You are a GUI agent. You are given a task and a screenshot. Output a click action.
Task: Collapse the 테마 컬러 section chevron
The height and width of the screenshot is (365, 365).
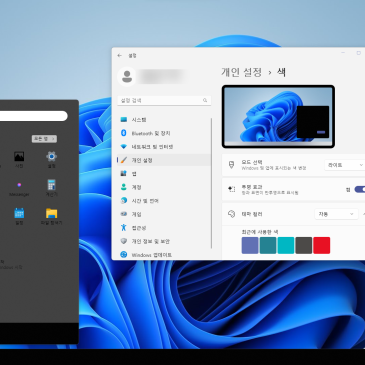pos(363,214)
